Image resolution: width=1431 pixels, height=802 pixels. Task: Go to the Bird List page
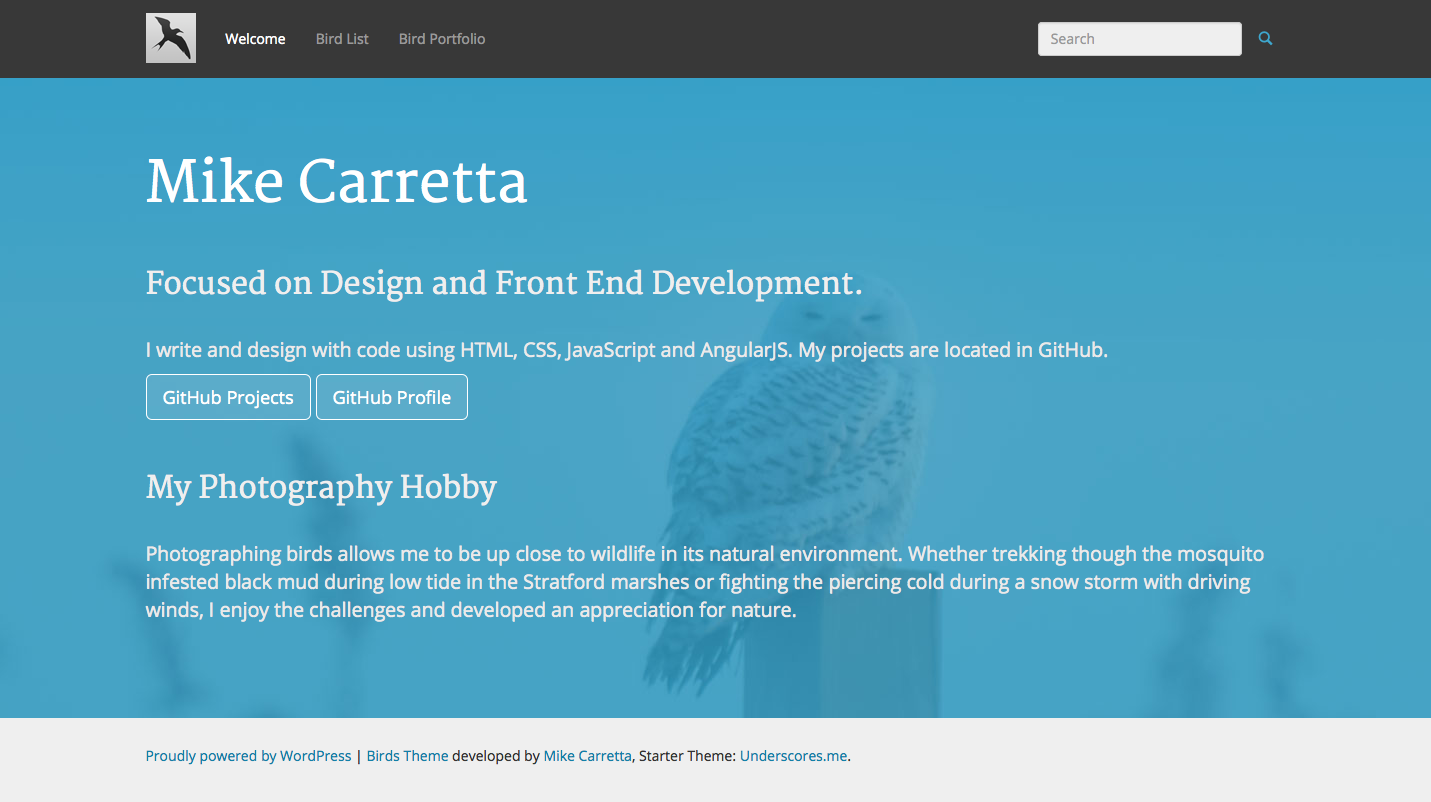(342, 39)
